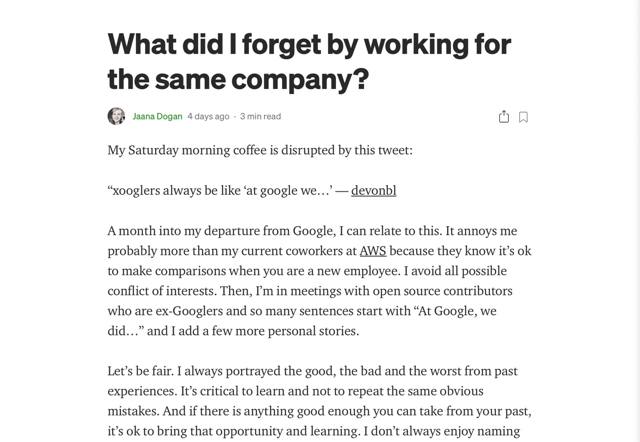Open the Jaana Dogan author link
This screenshot has width=640, height=442.
pos(157,116)
